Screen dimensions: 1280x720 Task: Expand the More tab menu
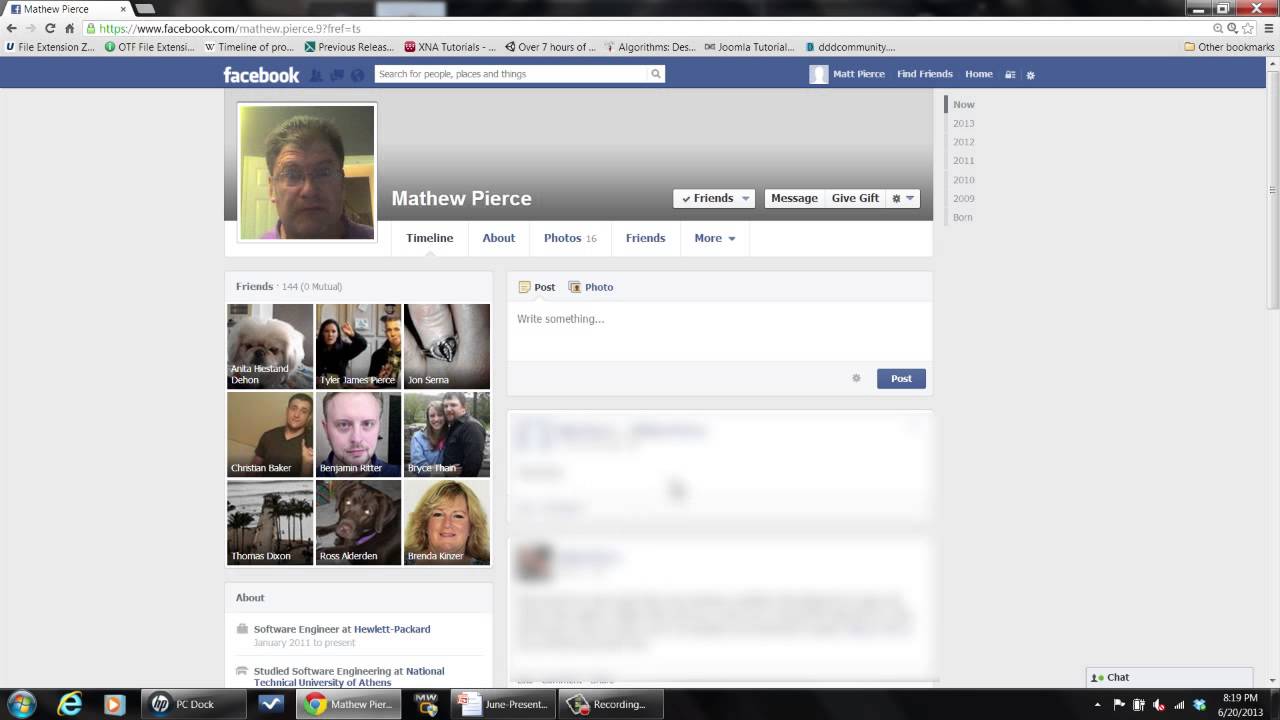tap(715, 238)
